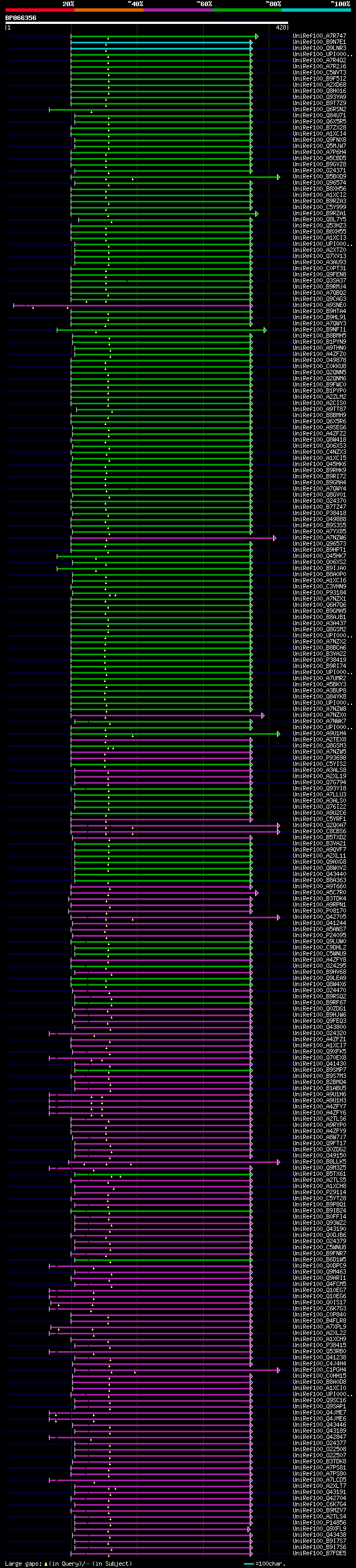The width and height of the screenshot is (356, 1568).
Task: Select the UniRef100_B8BMH9 label
Action: point(319,415)
